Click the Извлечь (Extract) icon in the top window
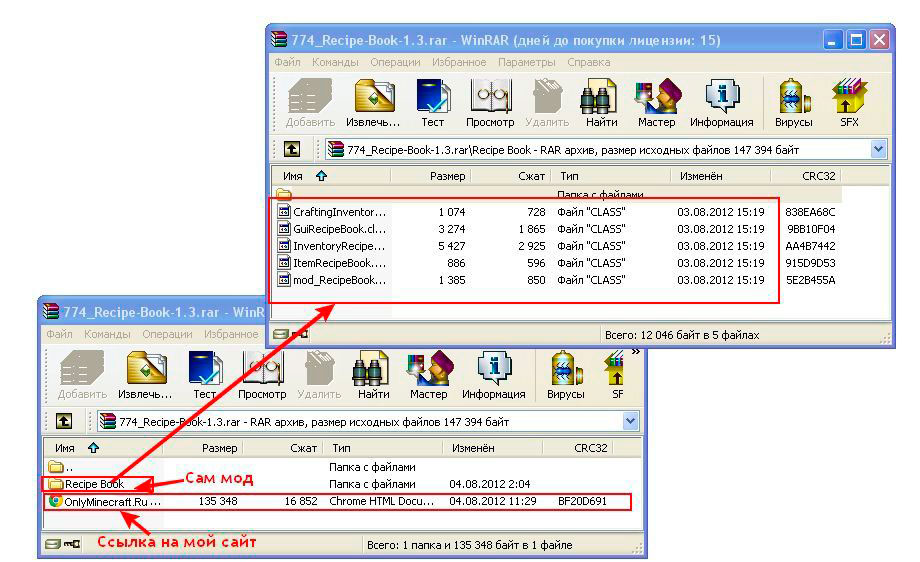The height and width of the screenshot is (562, 920). (373, 103)
